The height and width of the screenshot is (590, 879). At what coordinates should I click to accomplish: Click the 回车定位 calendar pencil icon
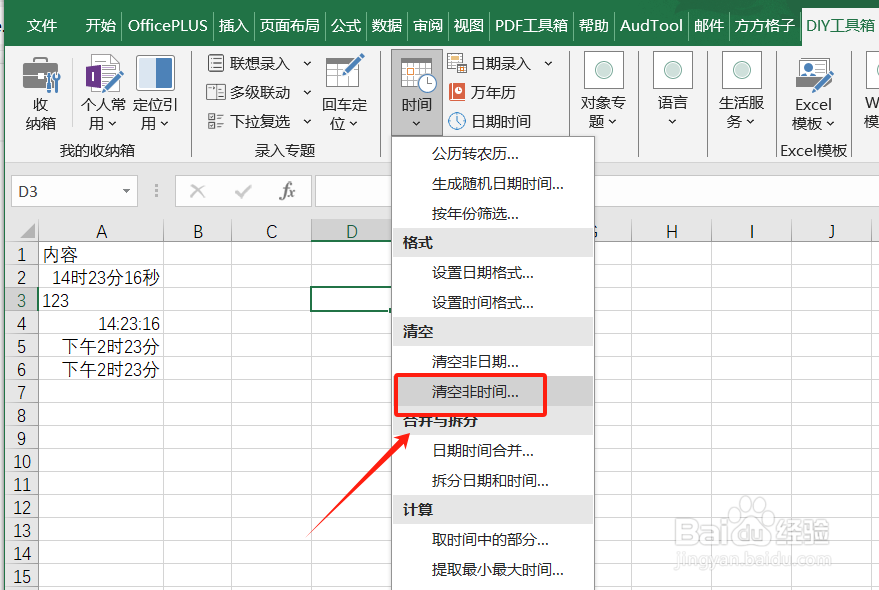tap(345, 71)
